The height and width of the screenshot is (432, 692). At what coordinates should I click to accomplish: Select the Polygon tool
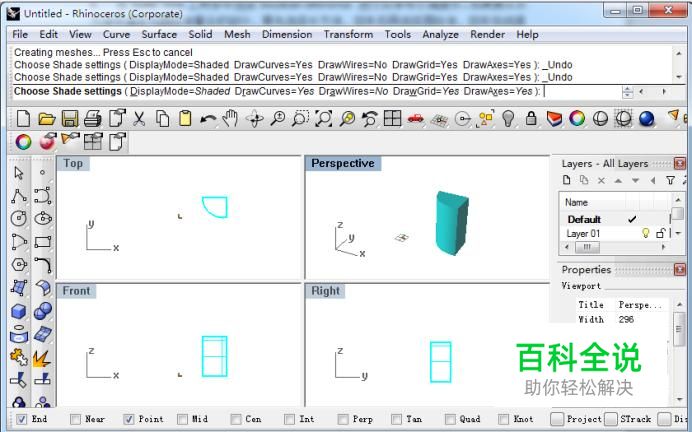[19, 265]
